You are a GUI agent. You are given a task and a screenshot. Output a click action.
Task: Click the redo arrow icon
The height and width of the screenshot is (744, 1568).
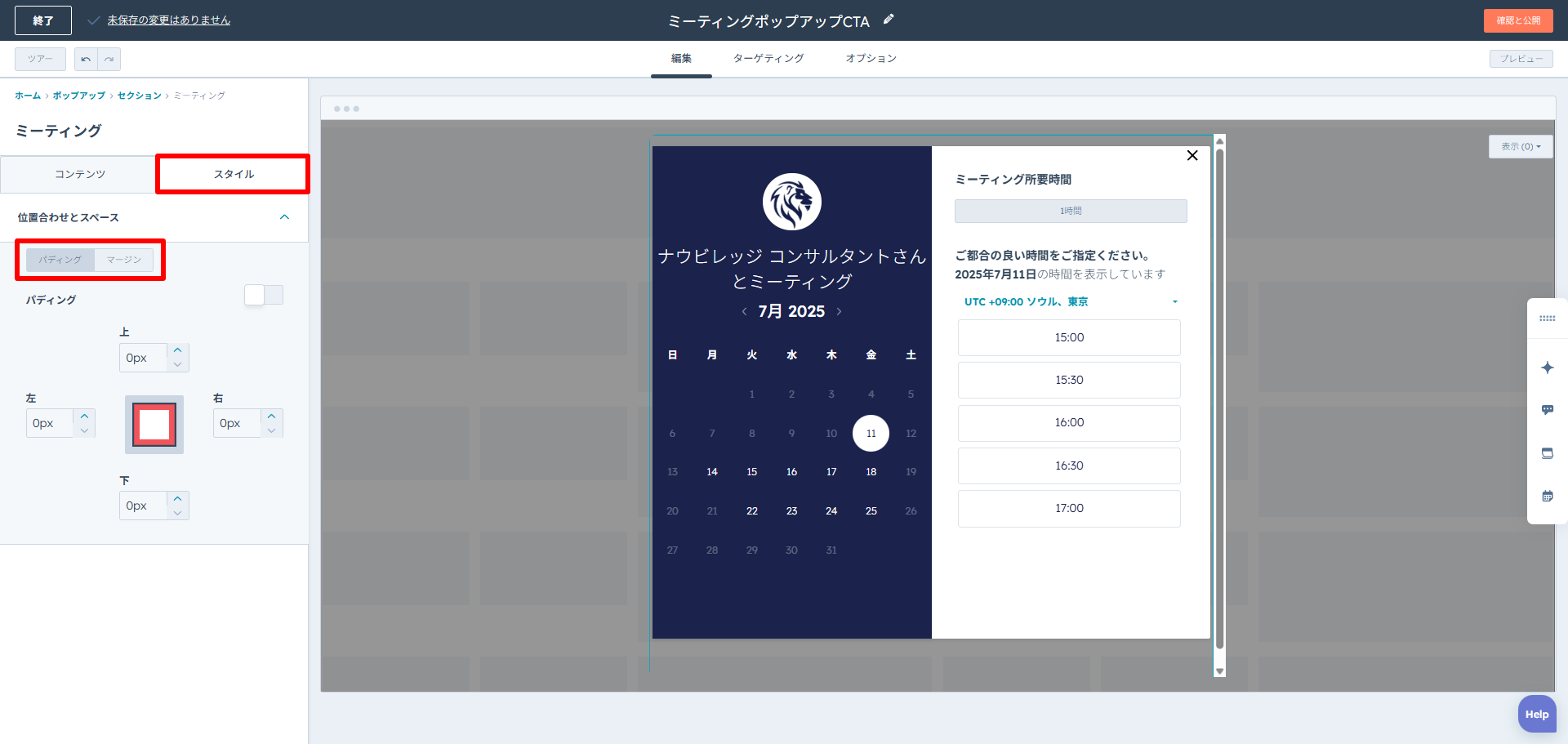click(x=109, y=59)
